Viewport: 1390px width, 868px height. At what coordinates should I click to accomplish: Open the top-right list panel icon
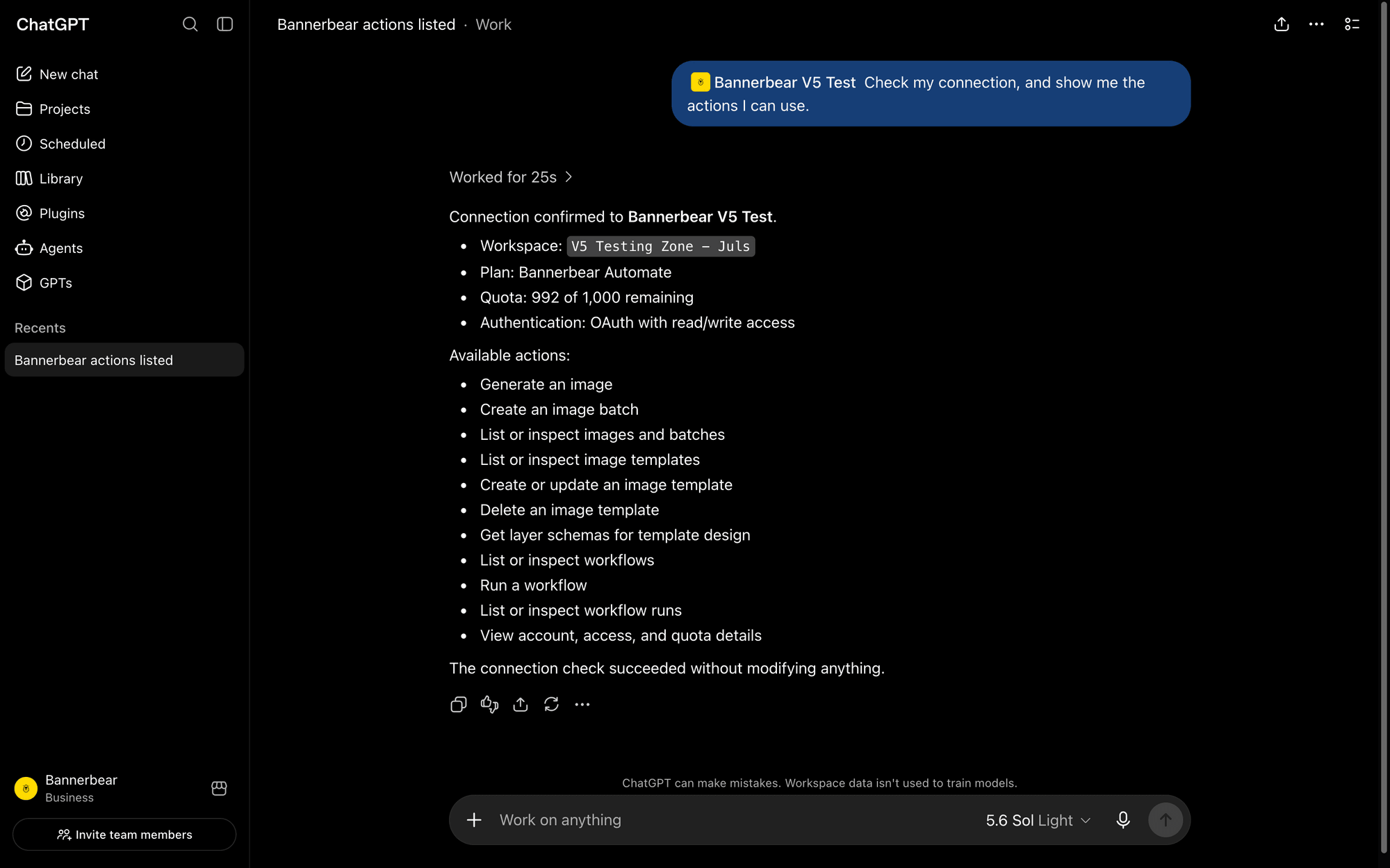pyautogui.click(x=1352, y=24)
